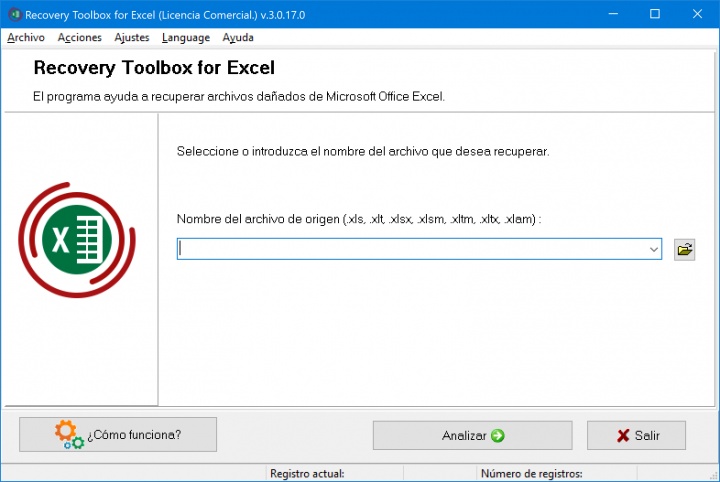Image resolution: width=720 pixels, height=482 pixels.
Task: Click the 'Nombre del archivo de origen' label
Action: point(359,219)
